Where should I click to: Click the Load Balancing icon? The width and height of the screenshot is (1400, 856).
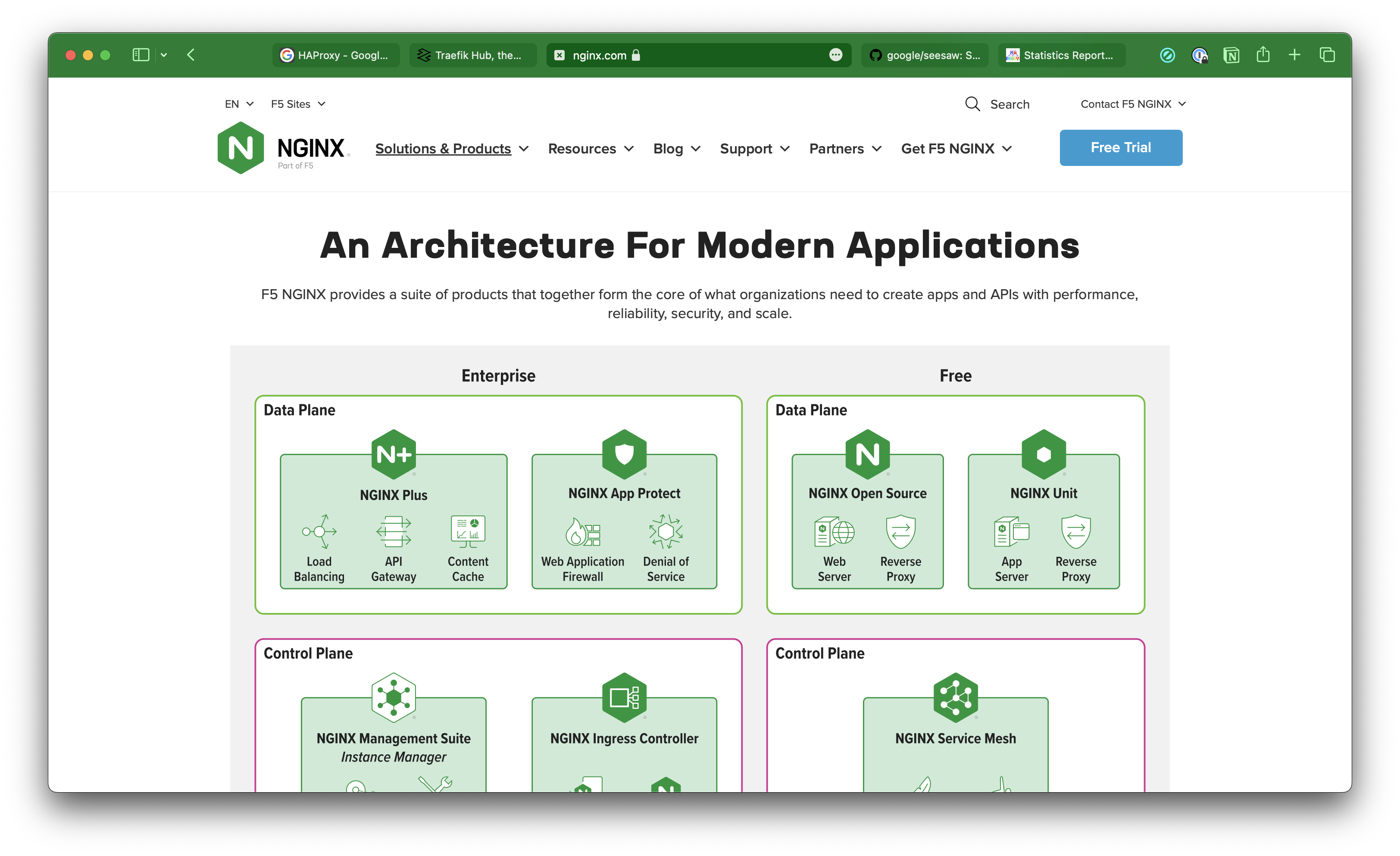(x=319, y=532)
